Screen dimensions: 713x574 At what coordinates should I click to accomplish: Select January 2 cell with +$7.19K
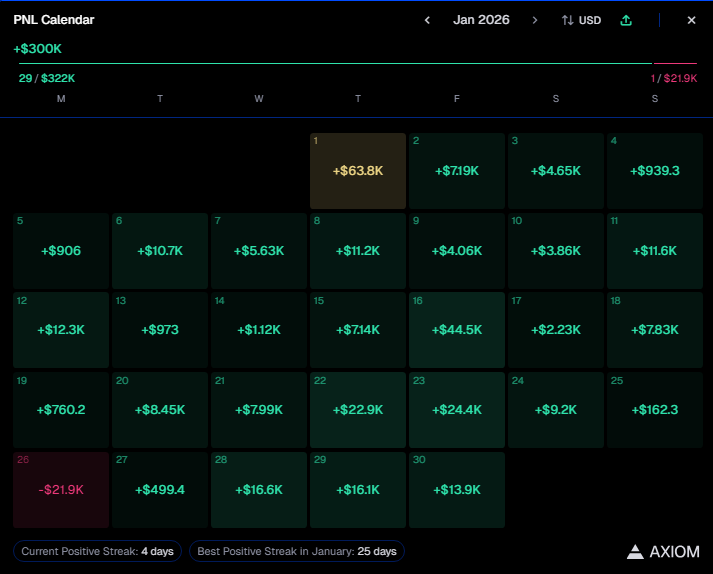[457, 171]
